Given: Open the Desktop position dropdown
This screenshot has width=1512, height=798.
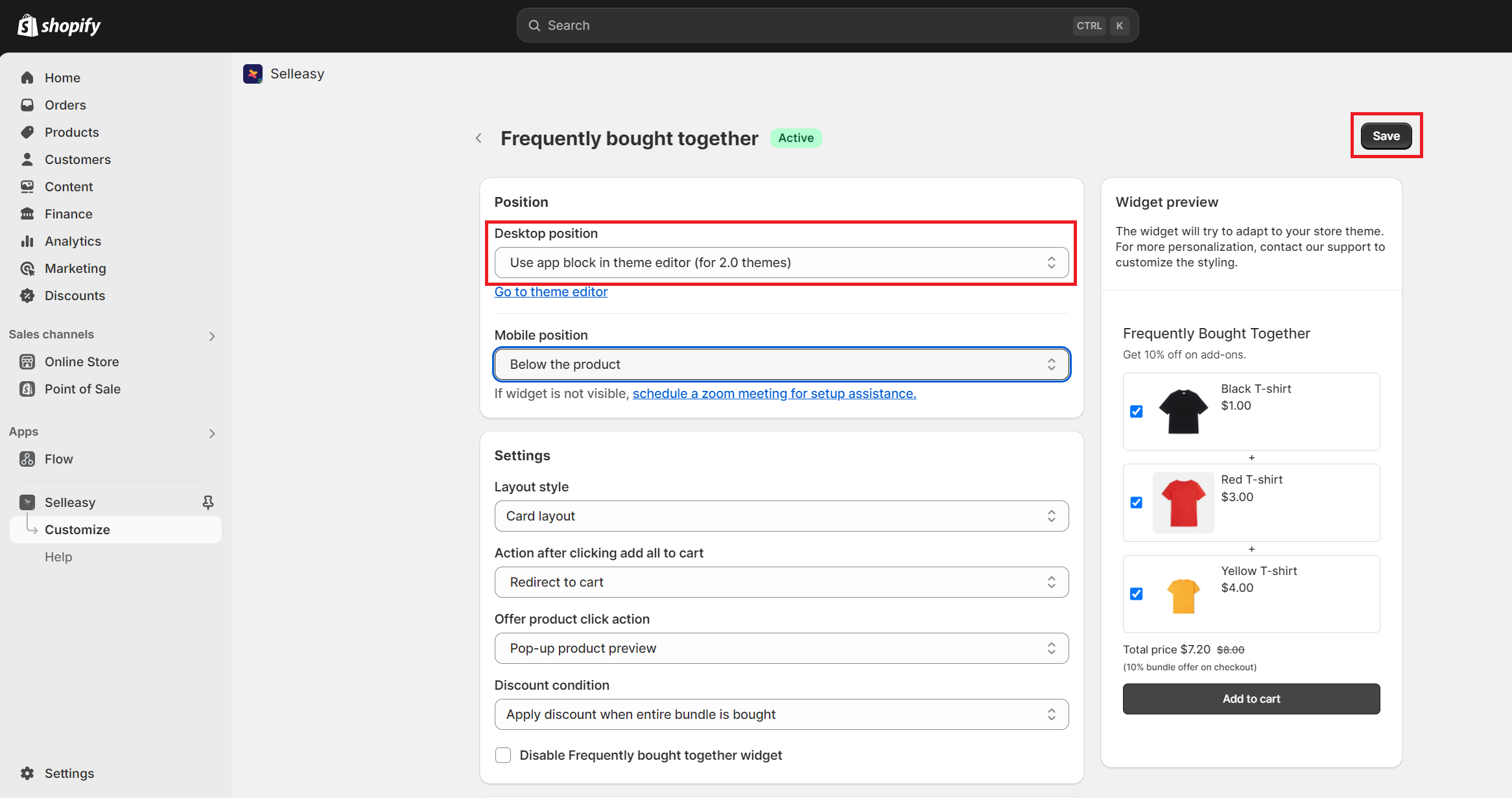Looking at the screenshot, I should coord(781,263).
